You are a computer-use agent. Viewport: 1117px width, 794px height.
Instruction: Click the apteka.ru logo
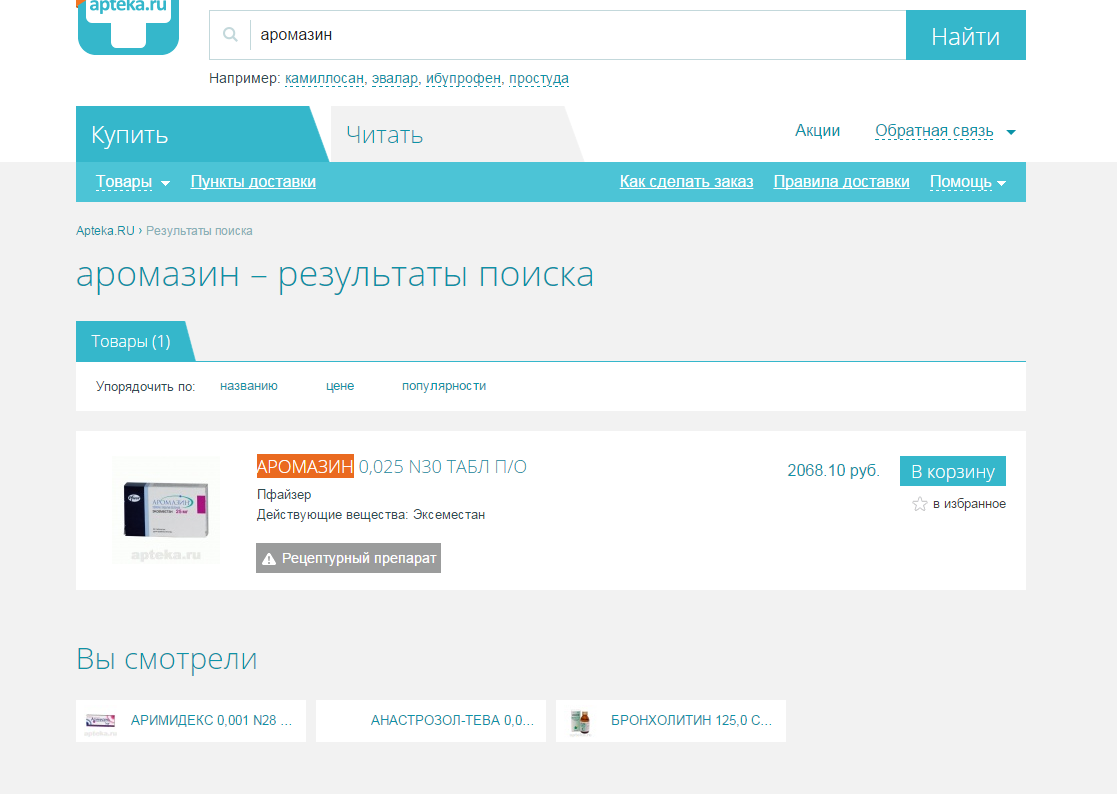(128, 26)
